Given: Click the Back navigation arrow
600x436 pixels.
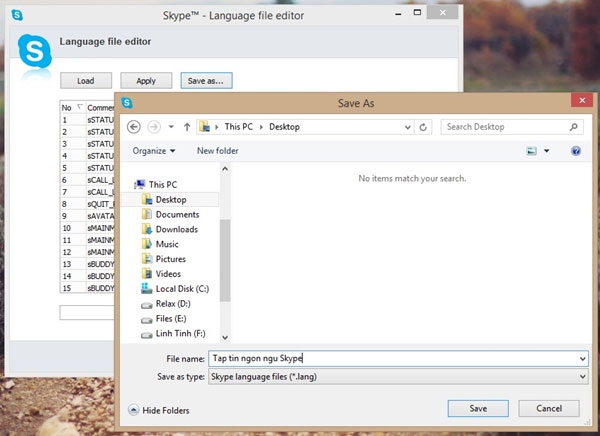Looking at the screenshot, I should tap(134, 127).
